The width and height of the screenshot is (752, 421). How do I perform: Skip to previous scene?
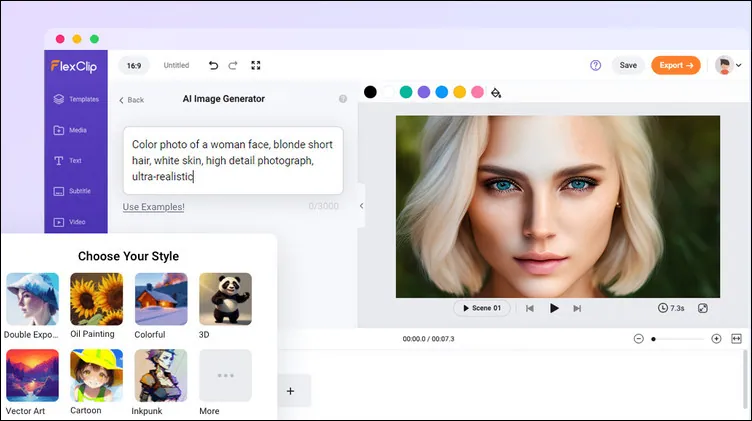pyautogui.click(x=530, y=308)
